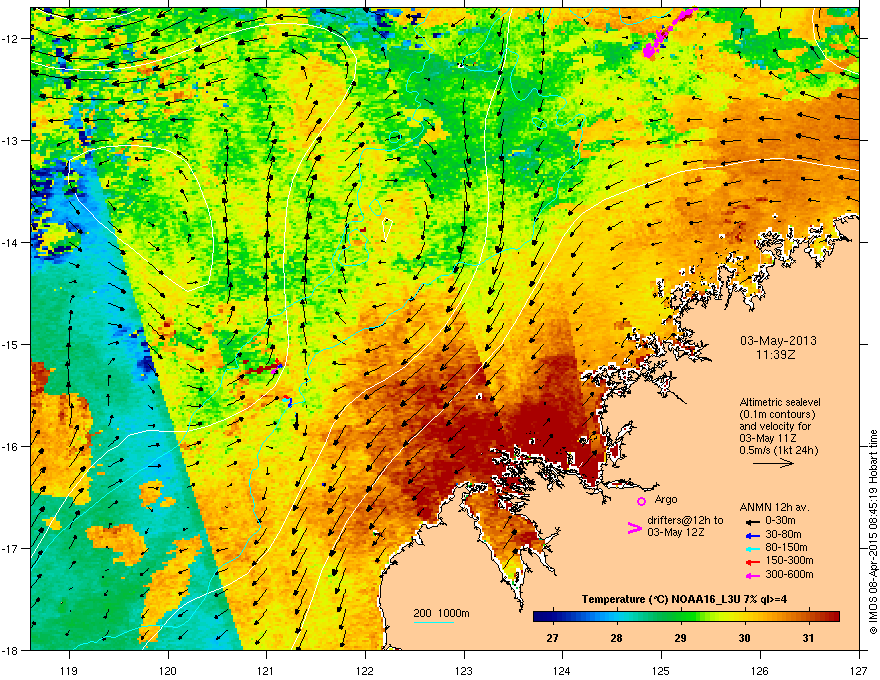The image size is (880, 680).
Task: Click the 'Altimetric sealevel' legend text
Action: click(x=780, y=402)
